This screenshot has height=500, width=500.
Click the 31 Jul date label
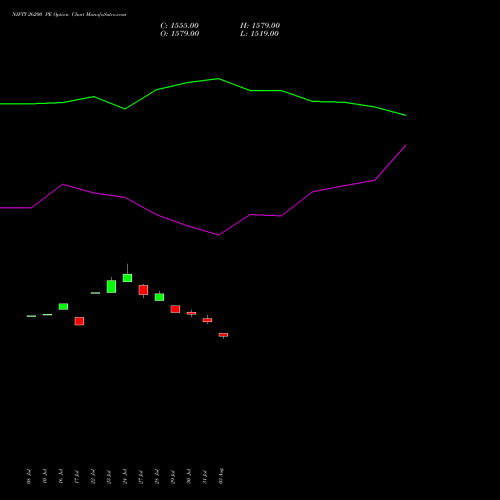[205, 477]
